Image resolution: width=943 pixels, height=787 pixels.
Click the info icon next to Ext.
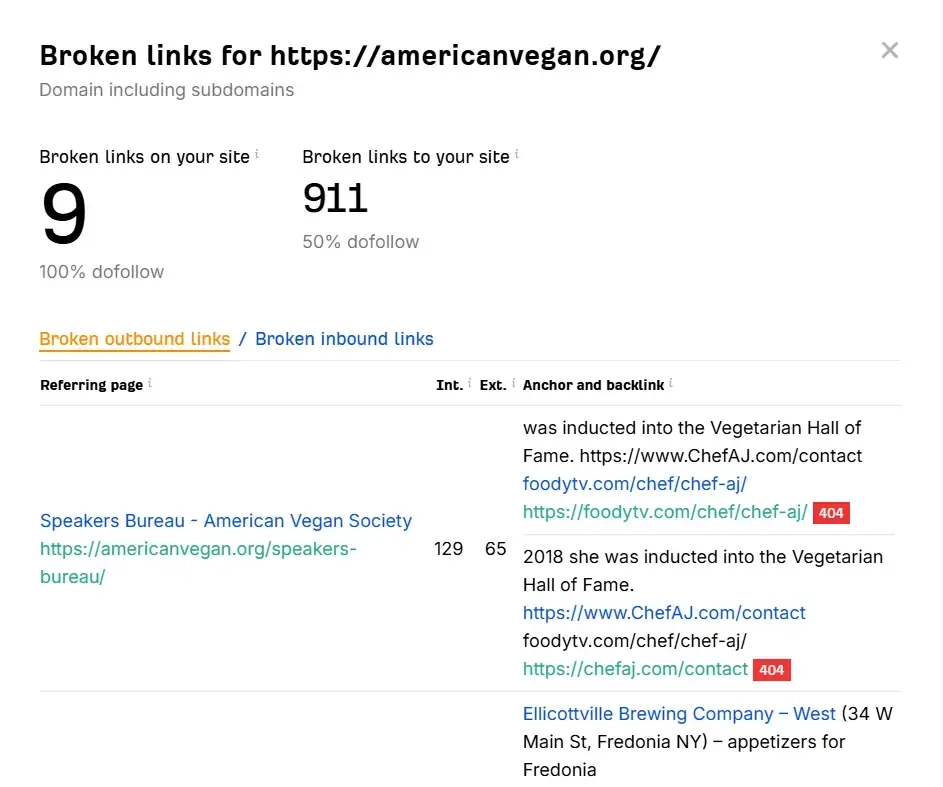513,382
